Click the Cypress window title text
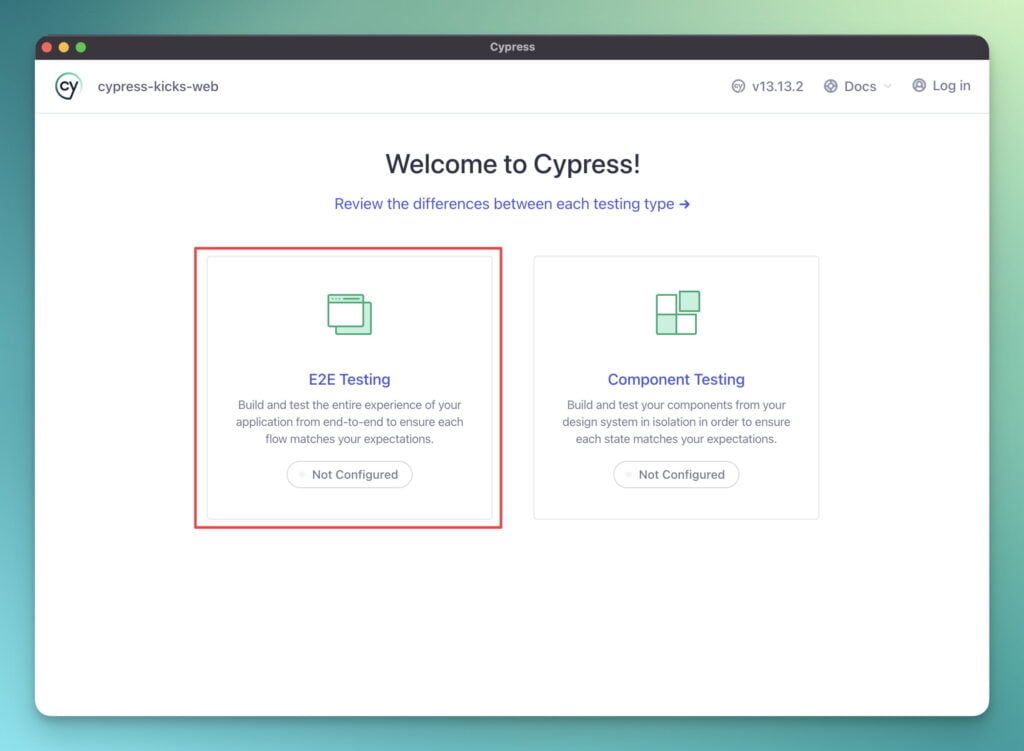The image size is (1024, 751). tap(513, 47)
